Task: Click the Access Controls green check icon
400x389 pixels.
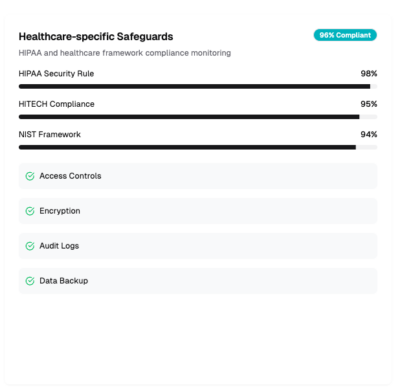Action: pyautogui.click(x=30, y=176)
